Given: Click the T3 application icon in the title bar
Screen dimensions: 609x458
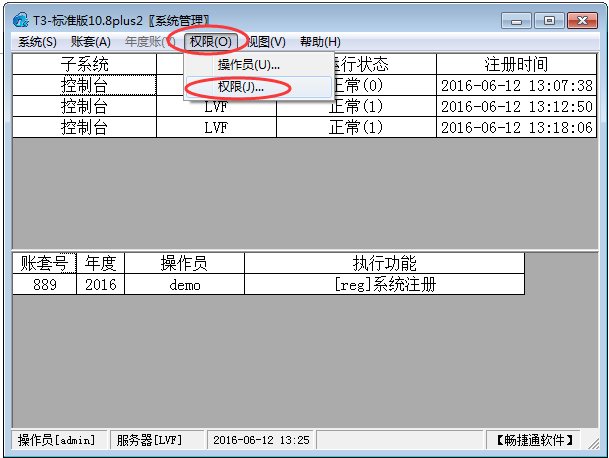Looking at the screenshot, I should pos(20,20).
